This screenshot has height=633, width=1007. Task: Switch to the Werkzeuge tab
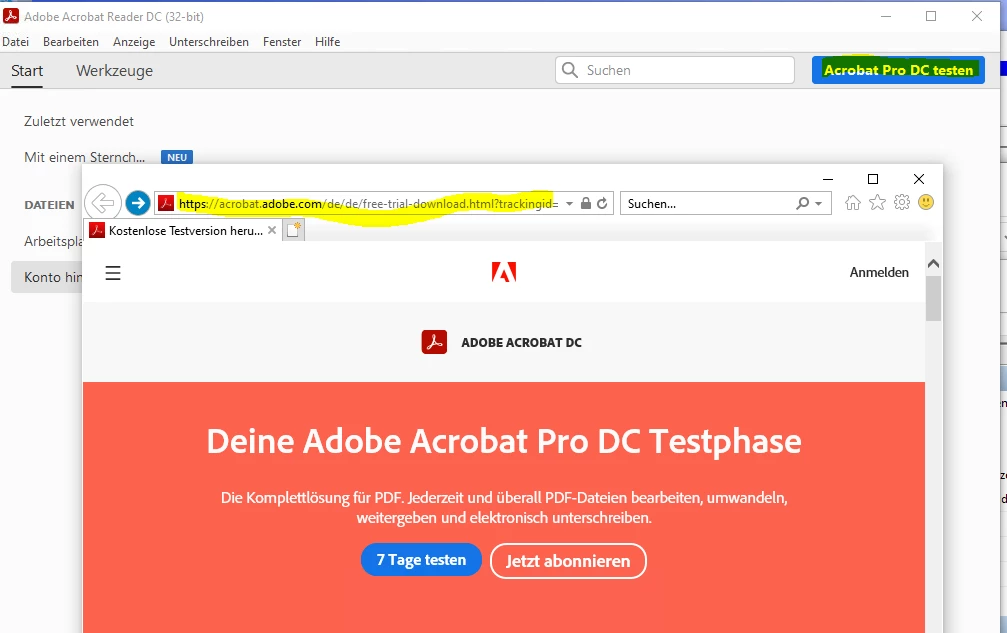click(x=114, y=71)
